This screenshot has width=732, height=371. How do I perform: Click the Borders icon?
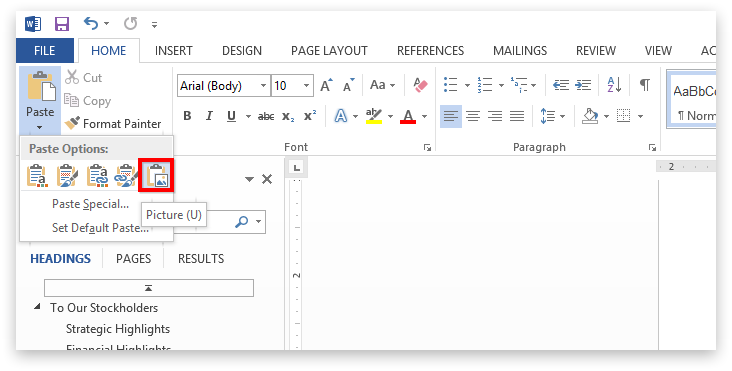624,116
